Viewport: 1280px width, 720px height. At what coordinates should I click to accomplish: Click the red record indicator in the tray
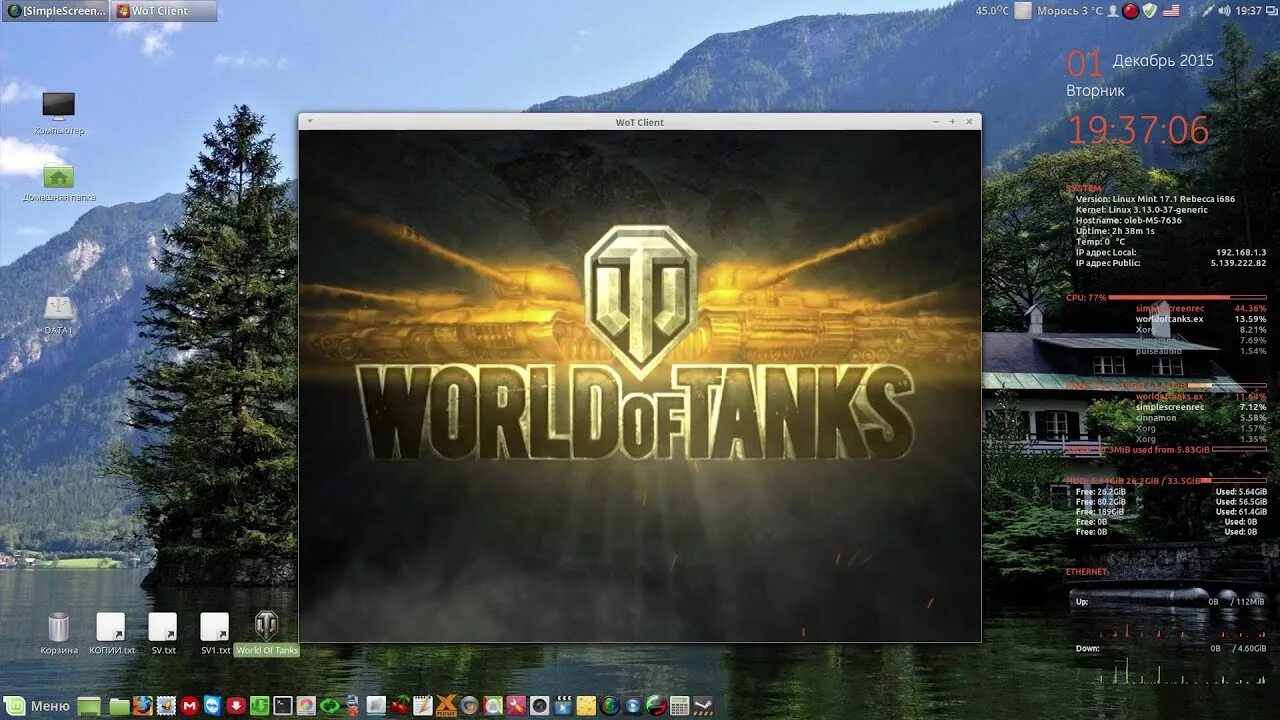(x=1130, y=11)
